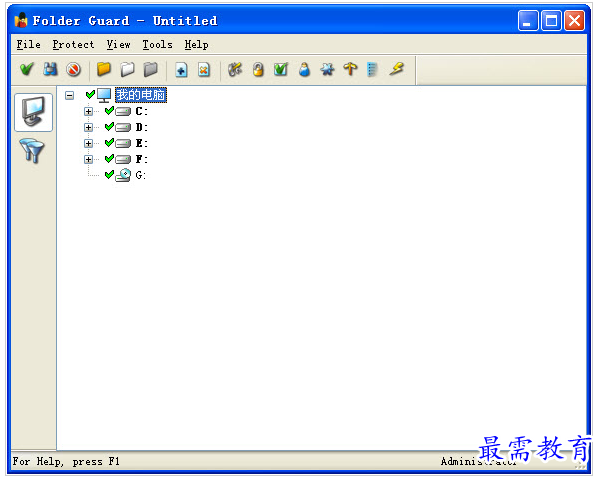Click the green check on drive F:
Screen dimensions: 600x480
click(109, 158)
